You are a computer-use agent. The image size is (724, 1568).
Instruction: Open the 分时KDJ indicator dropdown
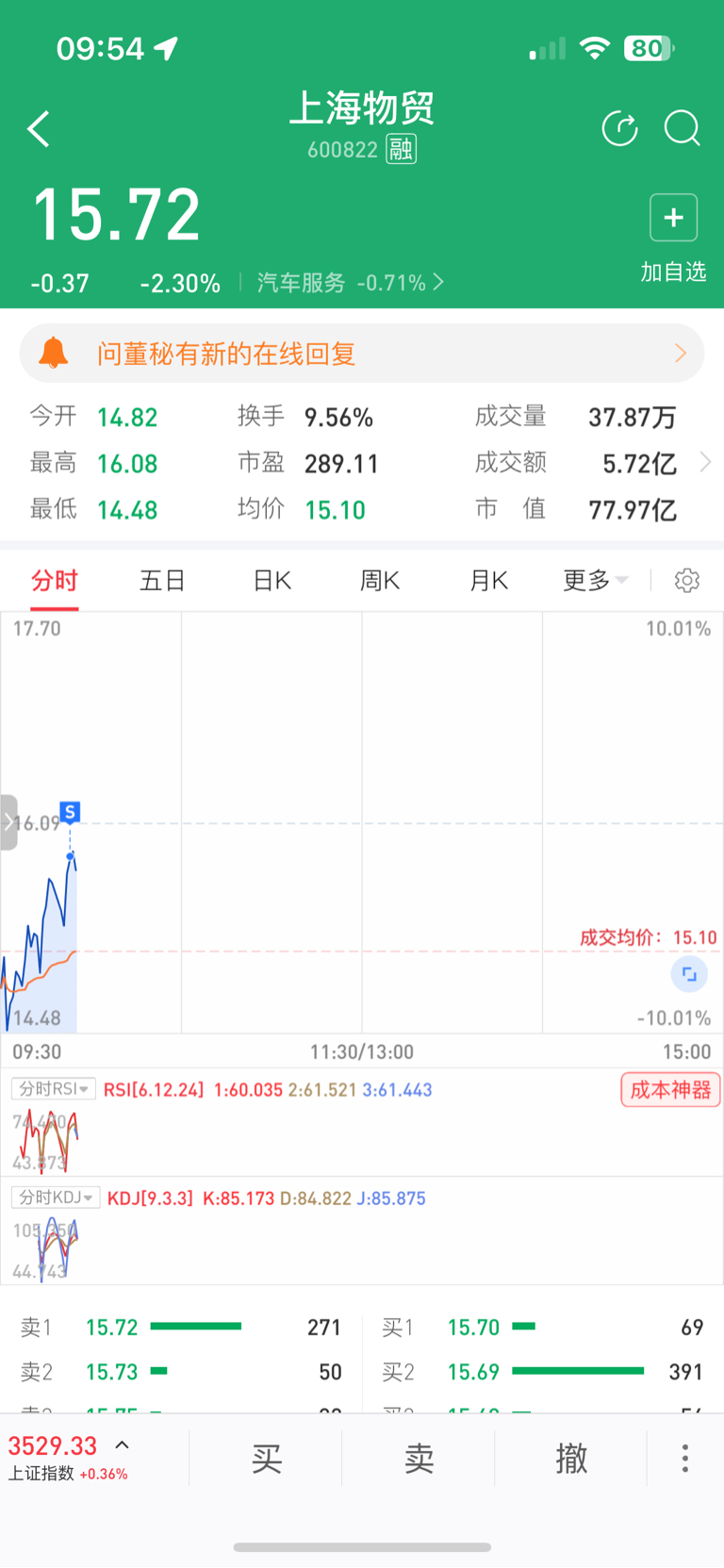point(56,1197)
